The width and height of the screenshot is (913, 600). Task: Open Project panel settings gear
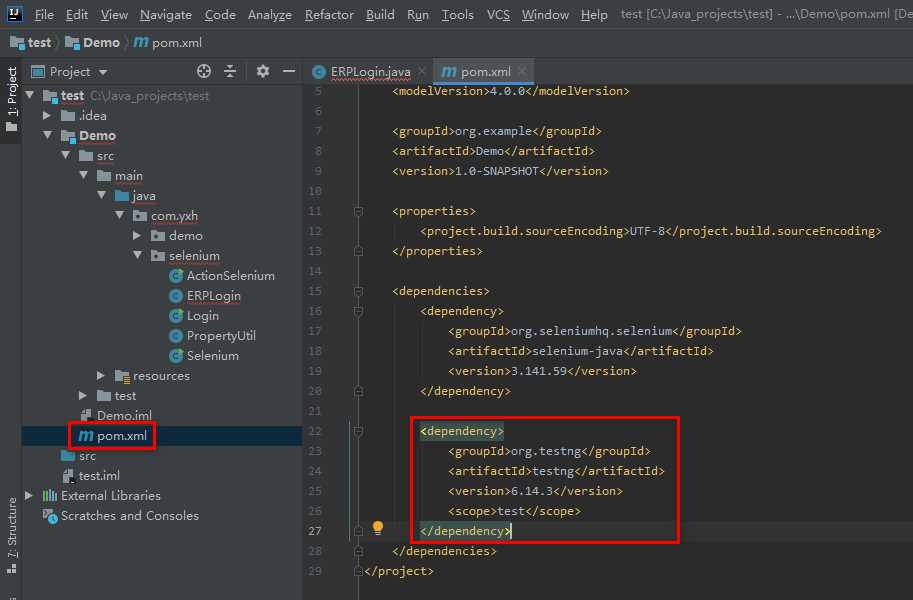tap(263, 71)
